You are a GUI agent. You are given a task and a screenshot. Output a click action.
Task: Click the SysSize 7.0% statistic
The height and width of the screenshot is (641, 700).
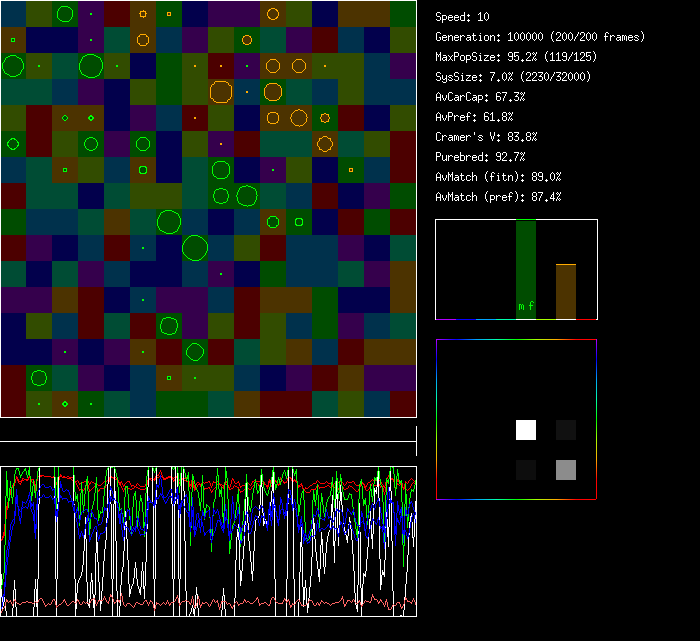512,77
